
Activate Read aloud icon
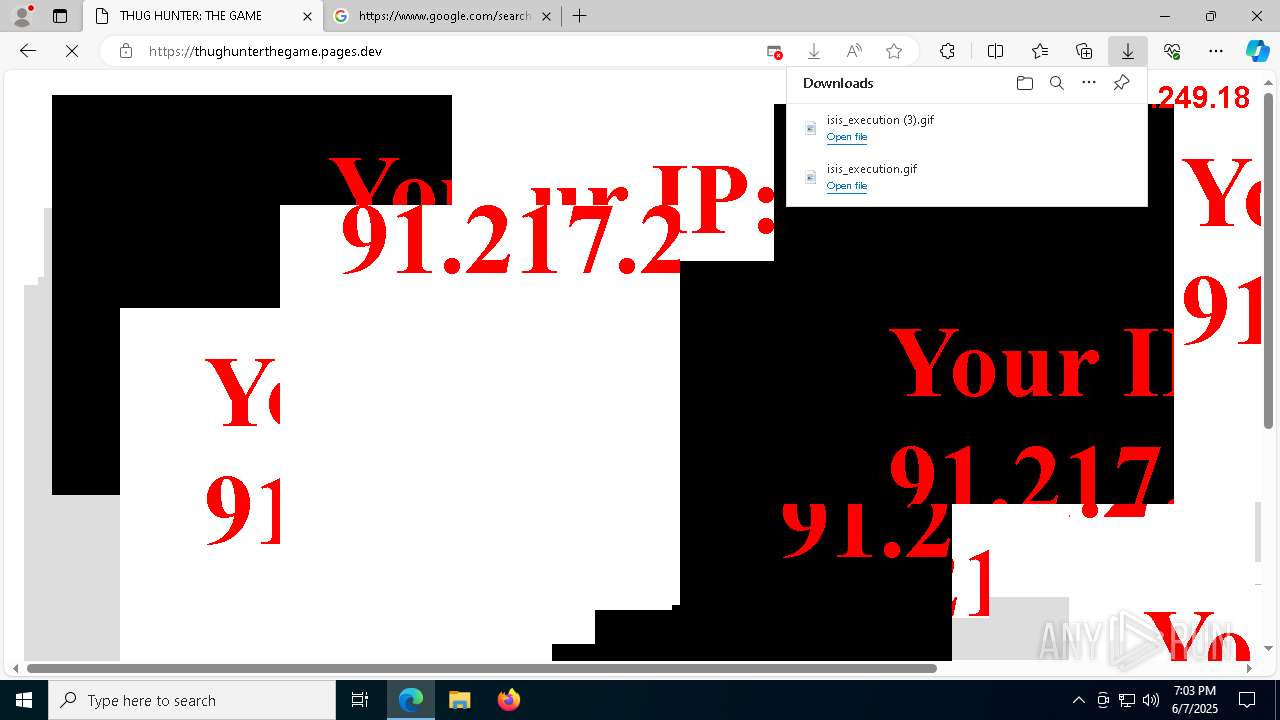point(854,51)
